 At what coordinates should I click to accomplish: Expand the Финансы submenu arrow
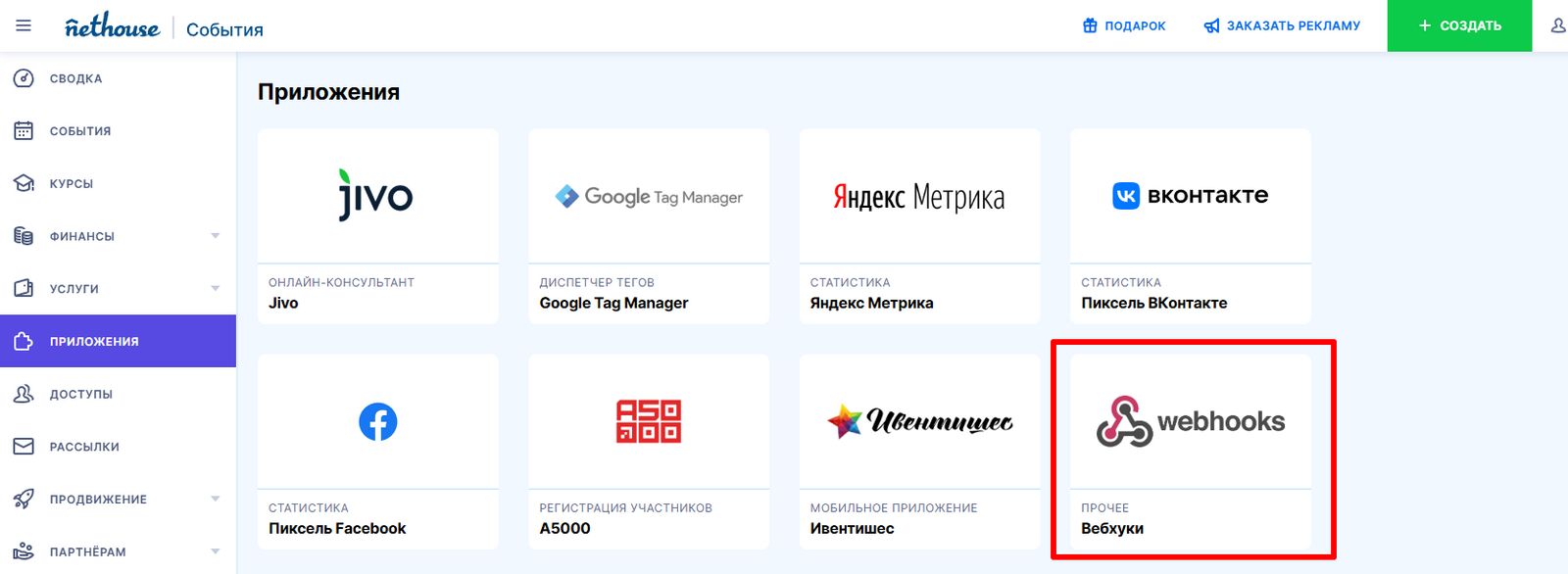pos(216,236)
